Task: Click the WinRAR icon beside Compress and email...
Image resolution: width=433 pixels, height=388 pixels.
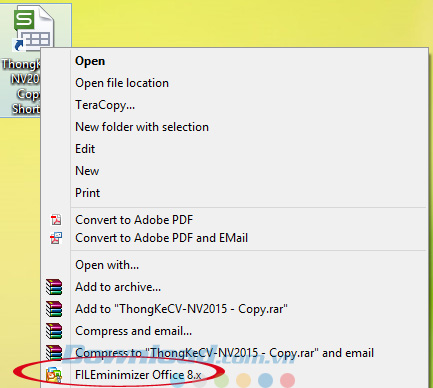Action: pyautogui.click(x=54, y=331)
